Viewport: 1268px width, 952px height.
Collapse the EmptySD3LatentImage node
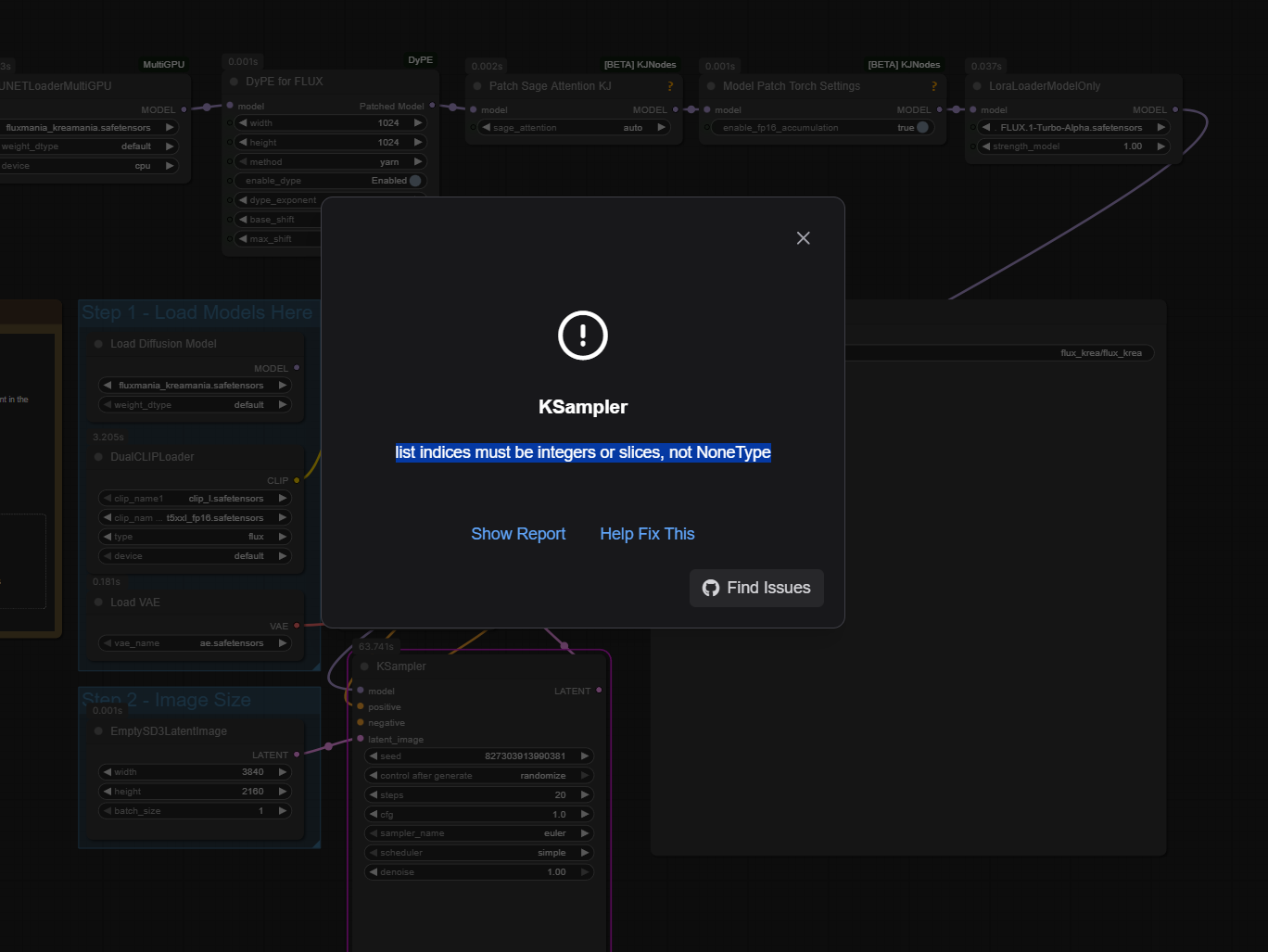point(98,731)
